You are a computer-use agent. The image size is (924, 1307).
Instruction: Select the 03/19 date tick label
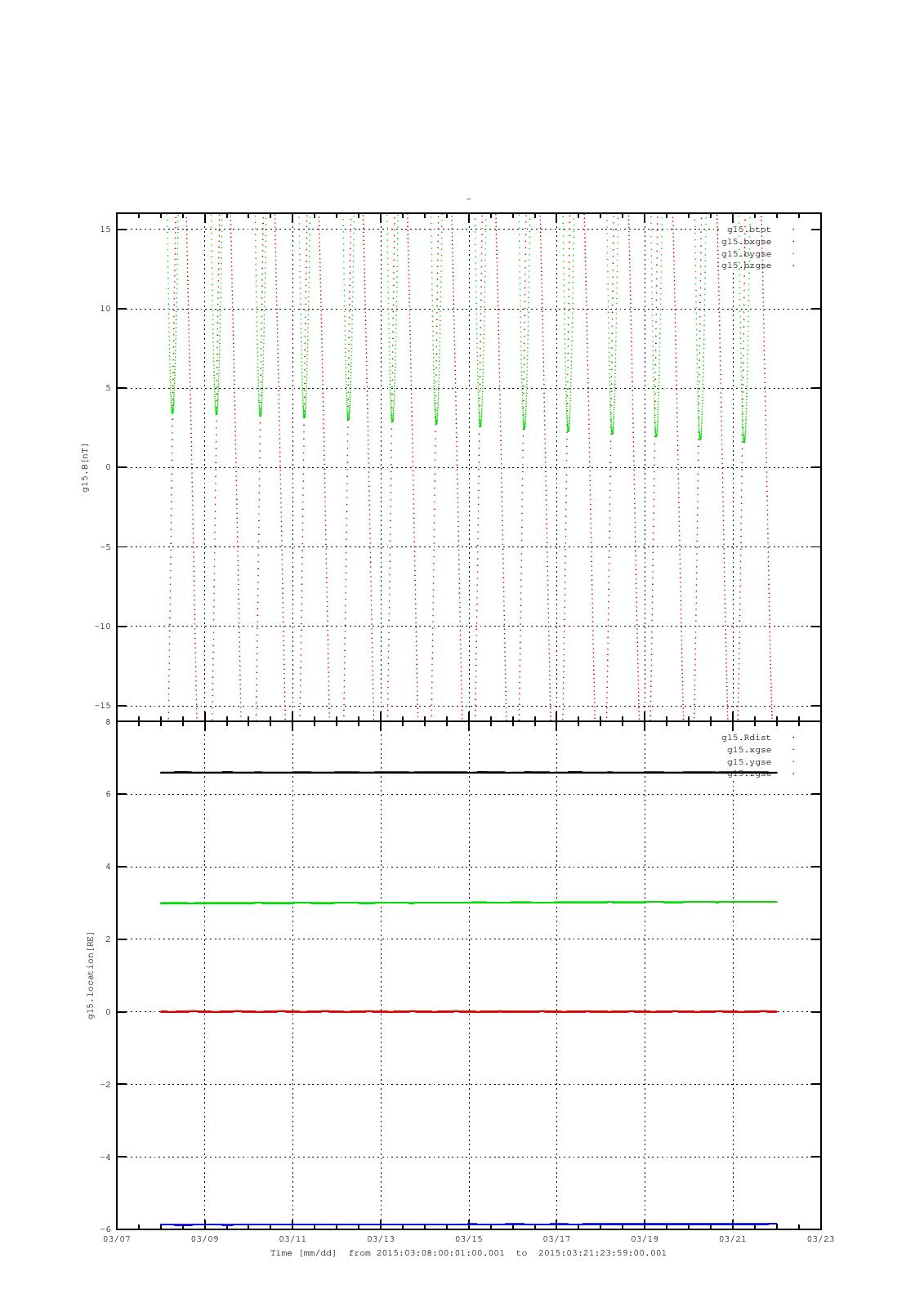pos(645,1239)
